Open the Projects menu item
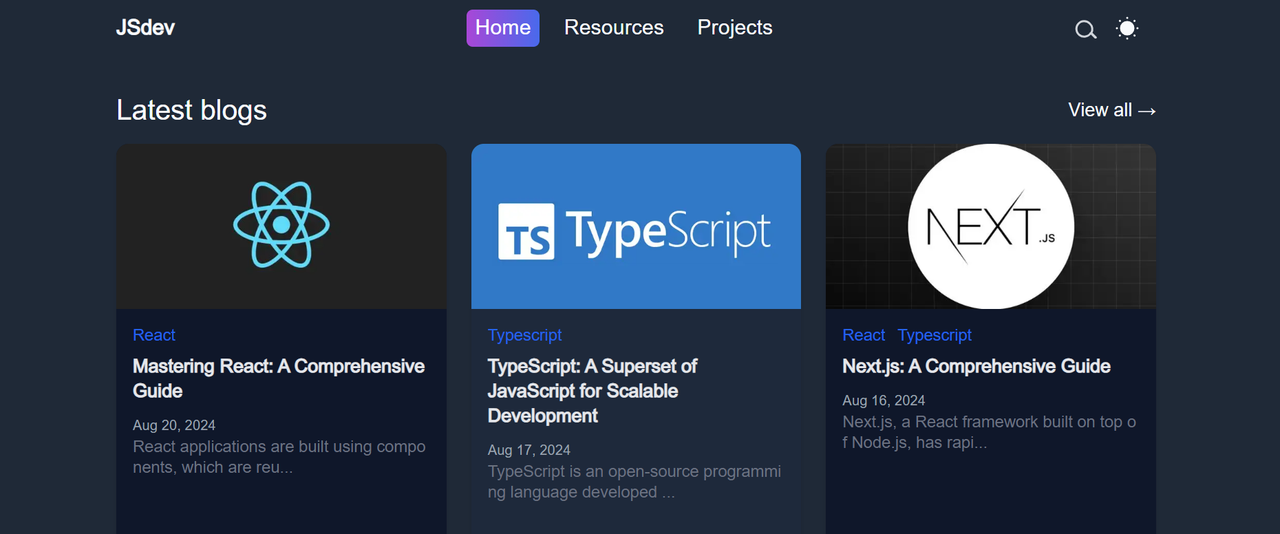1280x534 pixels. coord(735,28)
